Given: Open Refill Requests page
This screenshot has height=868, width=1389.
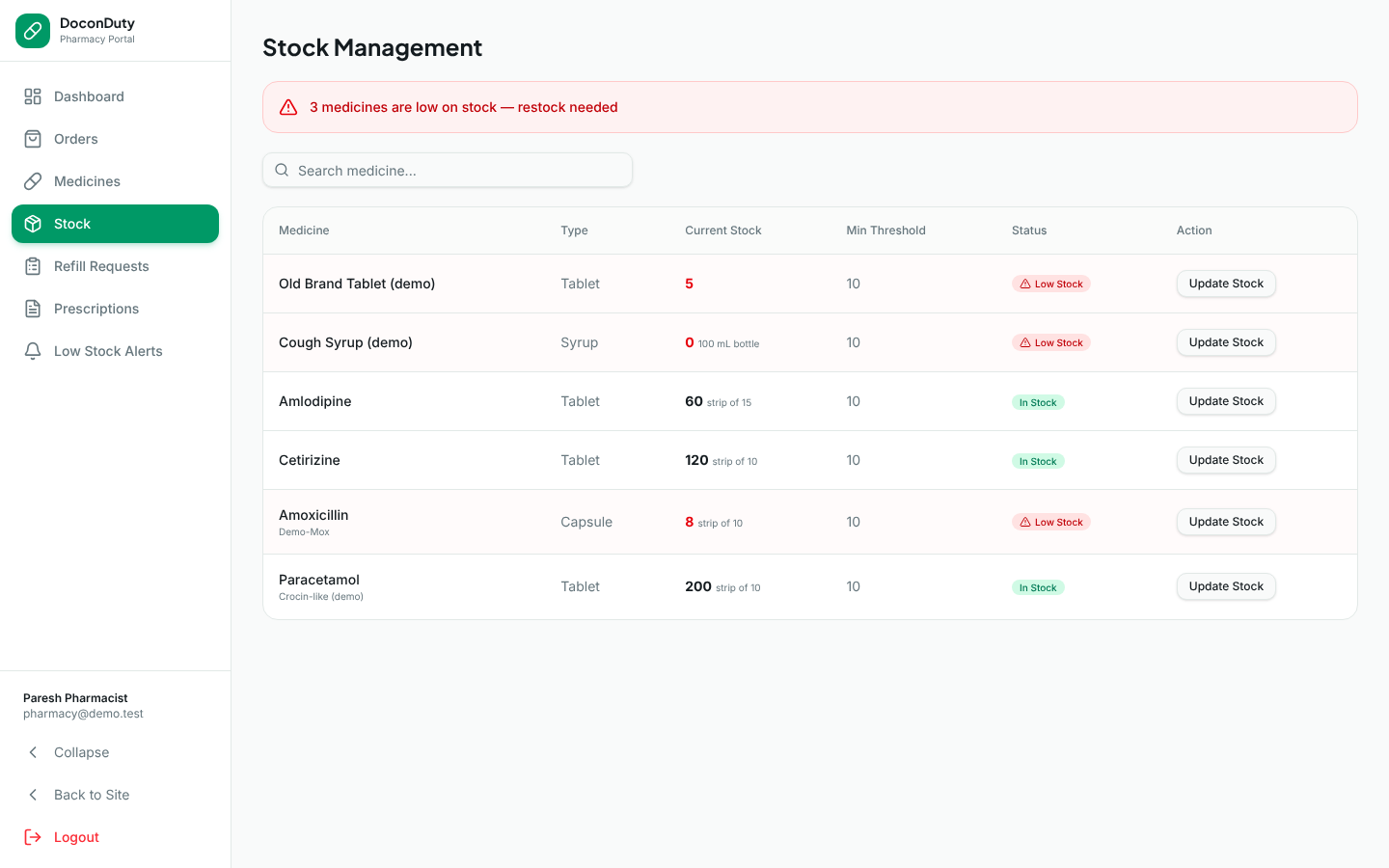Looking at the screenshot, I should pyautogui.click(x=115, y=266).
